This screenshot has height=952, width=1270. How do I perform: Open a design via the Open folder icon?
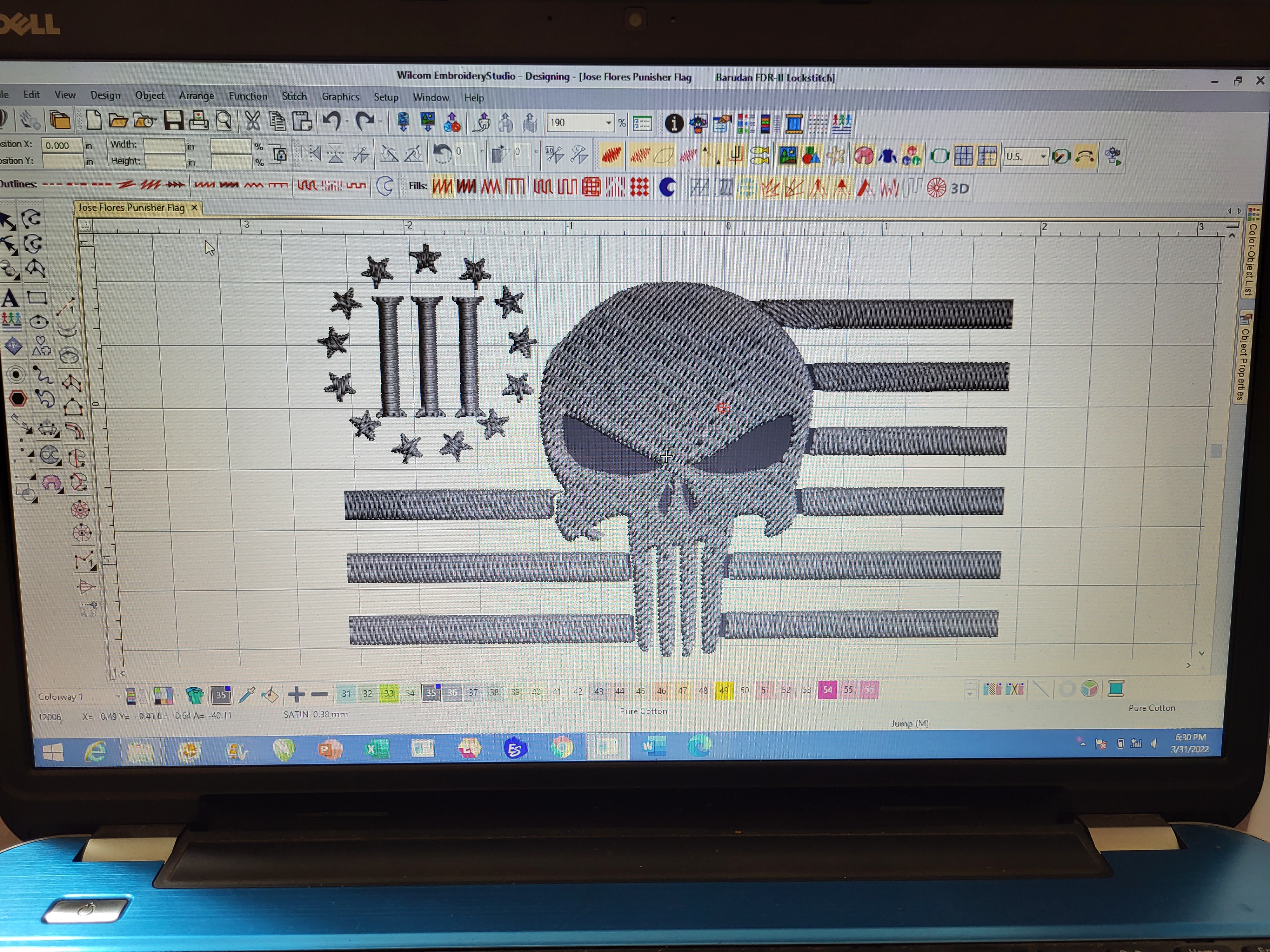coord(118,121)
